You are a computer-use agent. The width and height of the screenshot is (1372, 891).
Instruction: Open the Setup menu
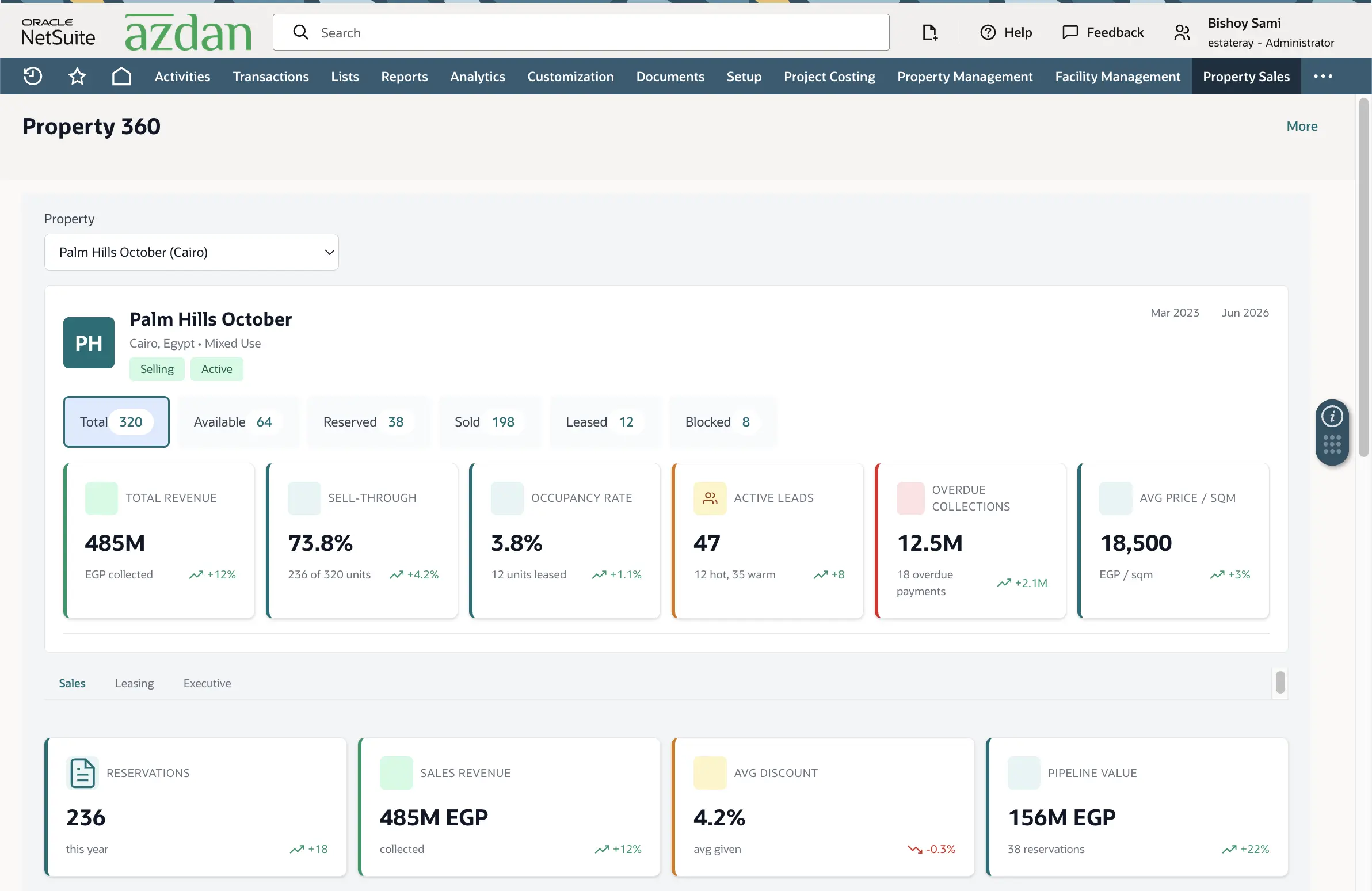click(x=744, y=76)
